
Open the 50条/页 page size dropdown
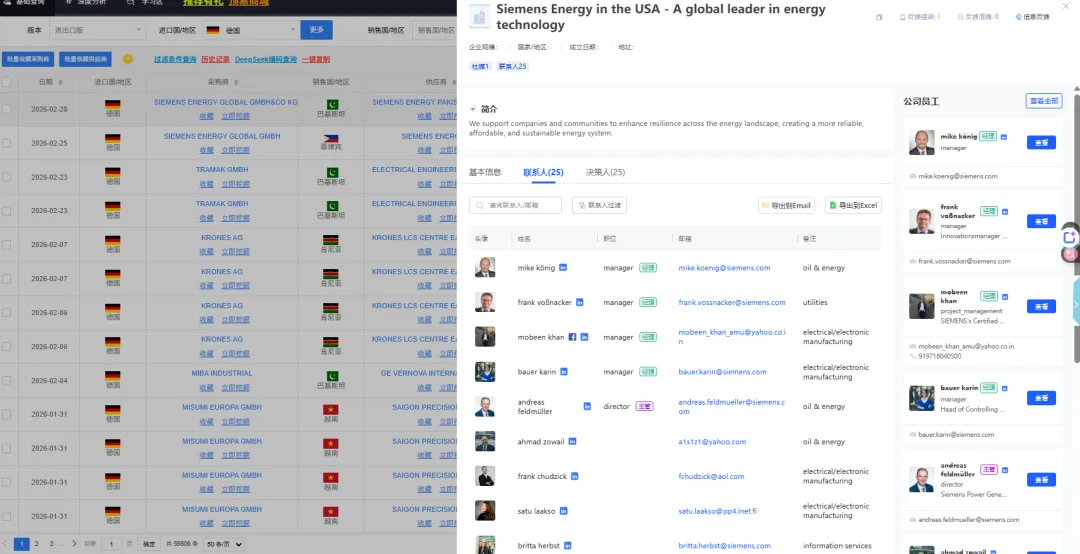click(224, 544)
